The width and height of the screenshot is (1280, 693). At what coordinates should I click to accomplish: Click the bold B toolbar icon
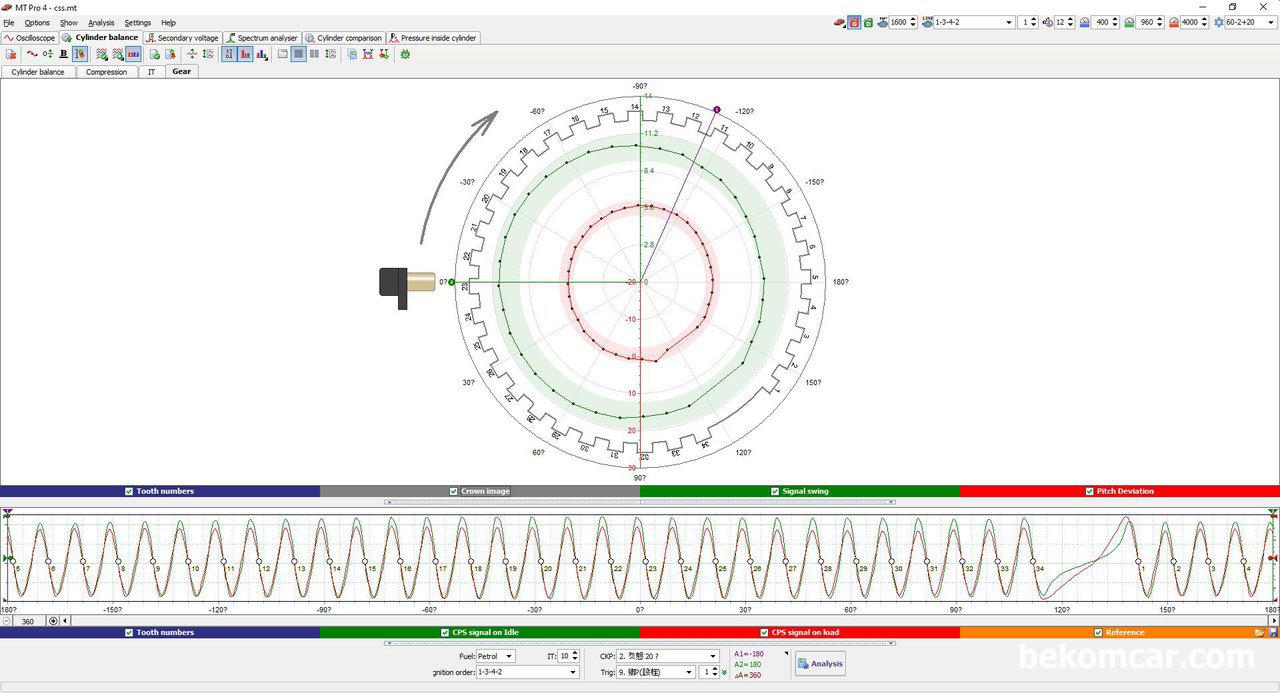pos(63,54)
